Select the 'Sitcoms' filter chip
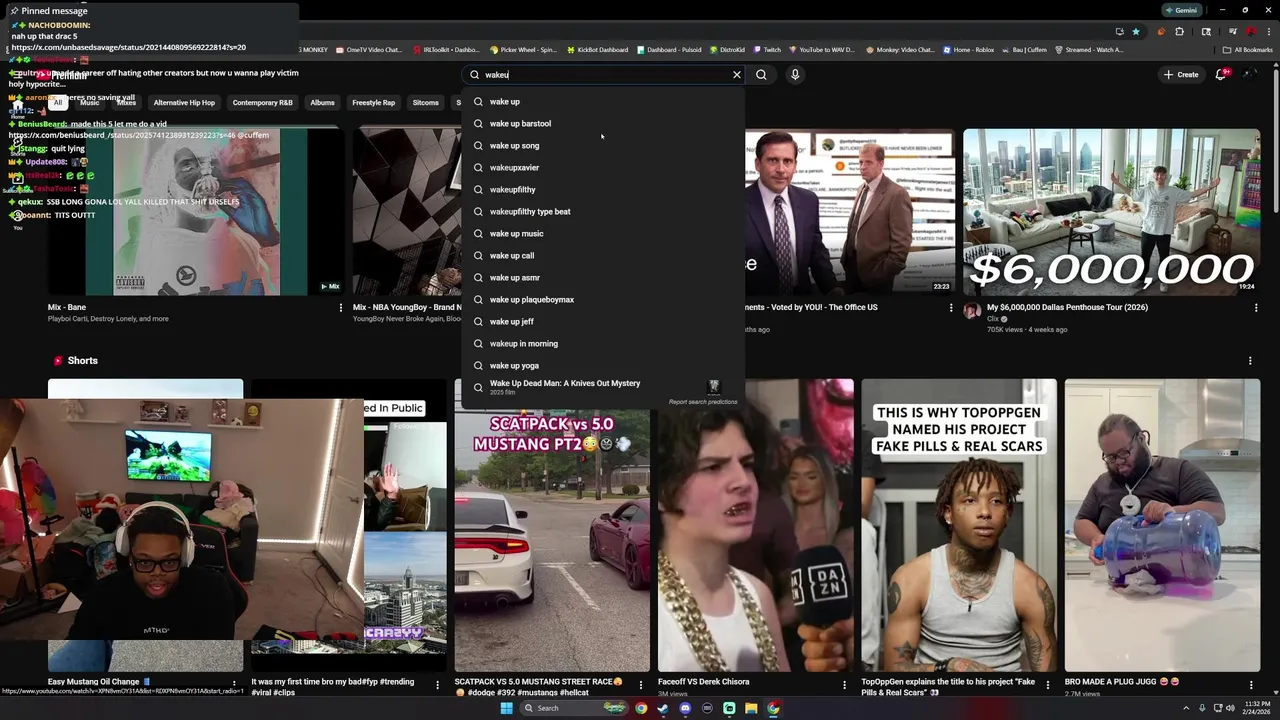The image size is (1280, 720). tap(425, 102)
